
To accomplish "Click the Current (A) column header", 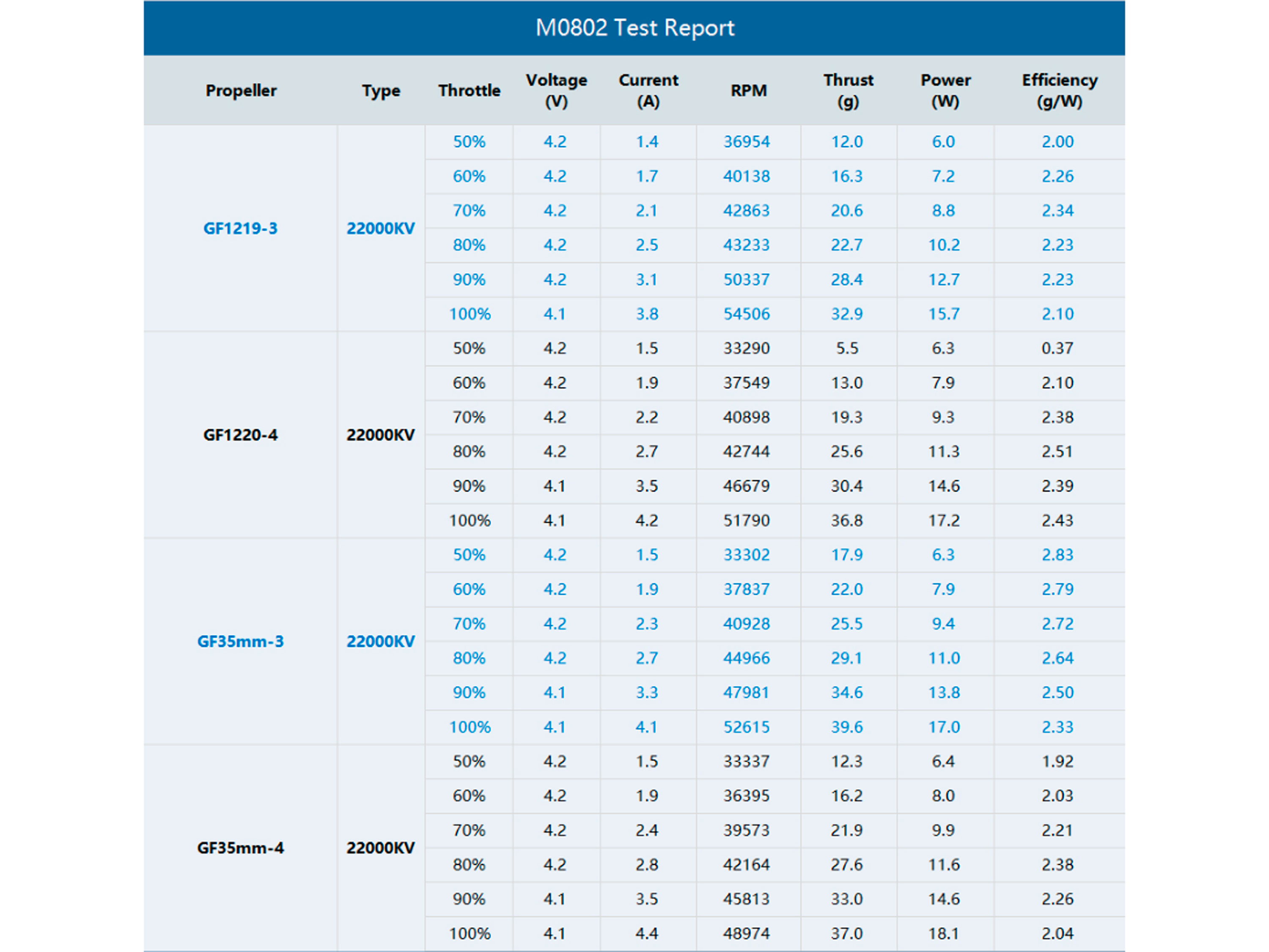I will (x=648, y=91).
